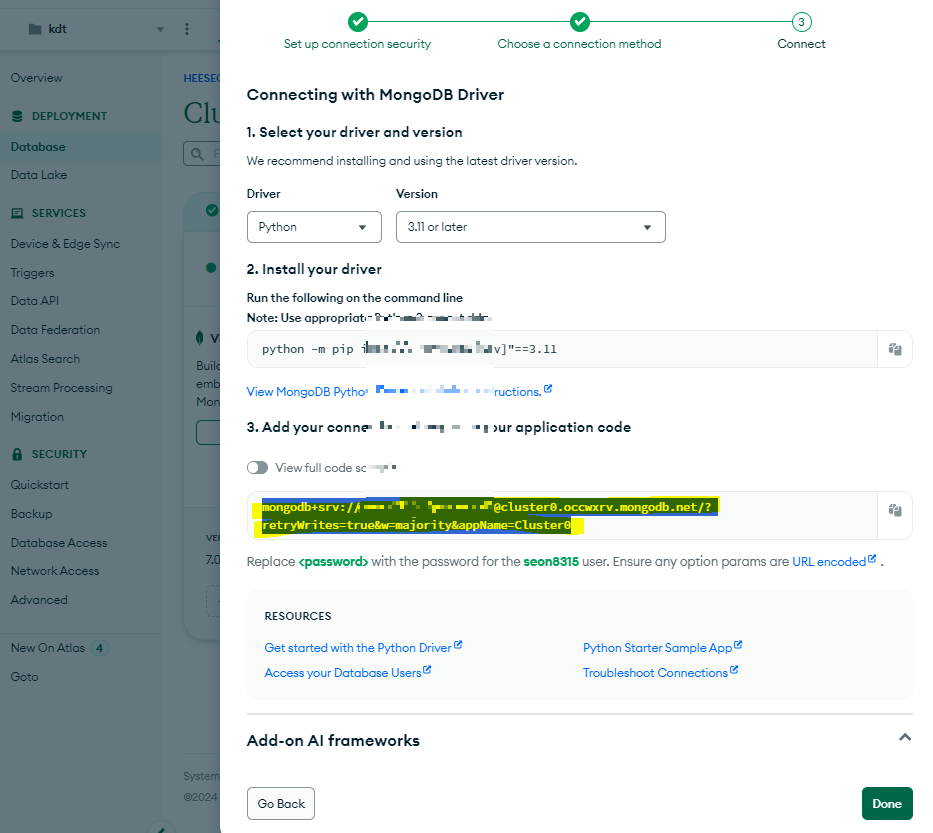Open Access your Database Users link
Image resolution: width=933 pixels, height=833 pixels.
point(347,672)
